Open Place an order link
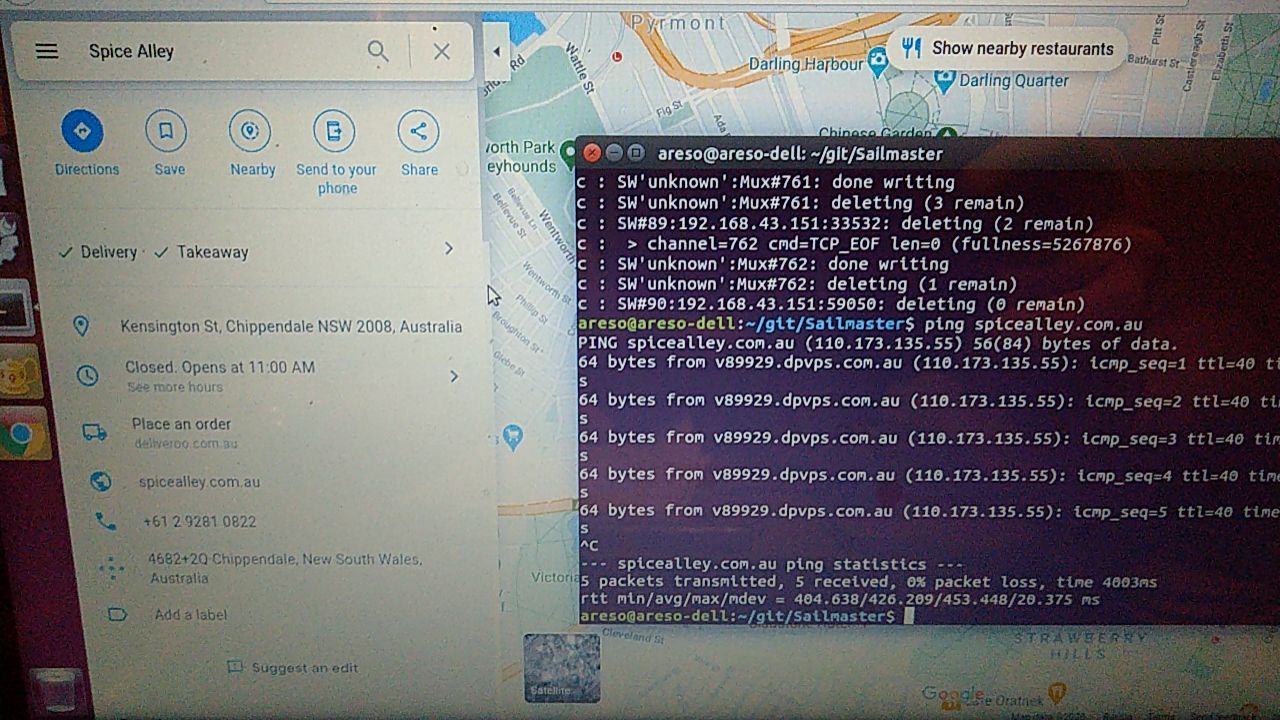The height and width of the screenshot is (720, 1280). (181, 424)
